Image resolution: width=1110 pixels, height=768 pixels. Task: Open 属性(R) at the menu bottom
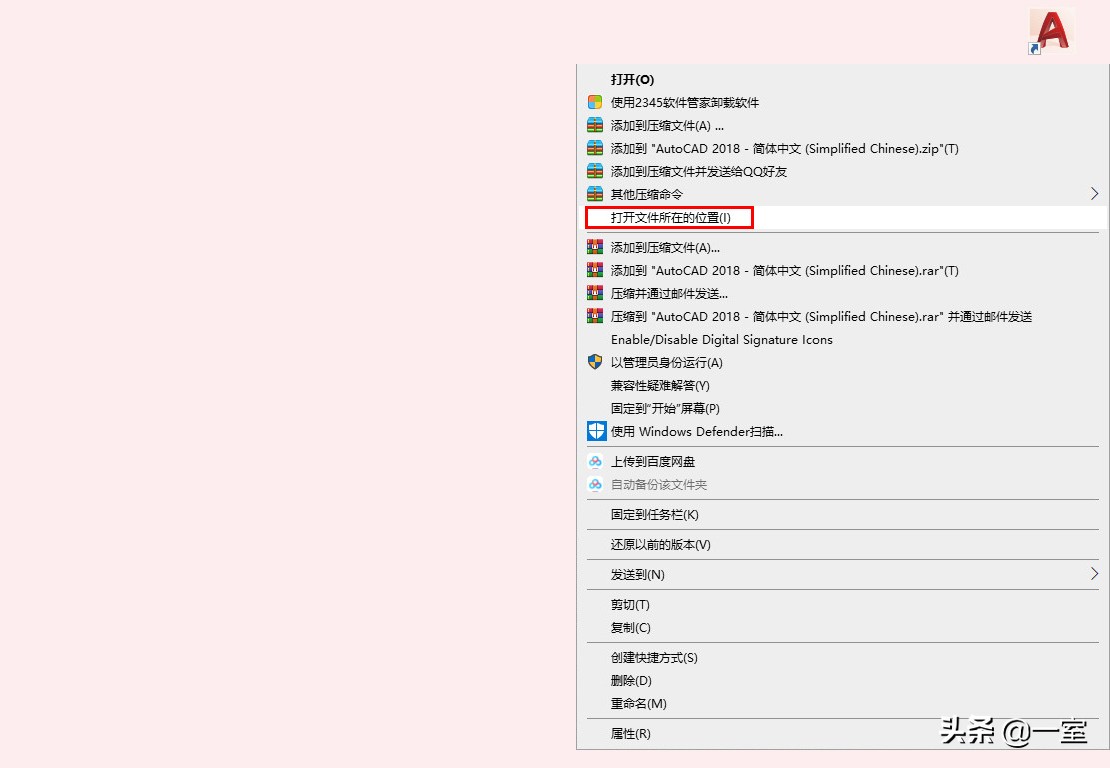coord(633,733)
